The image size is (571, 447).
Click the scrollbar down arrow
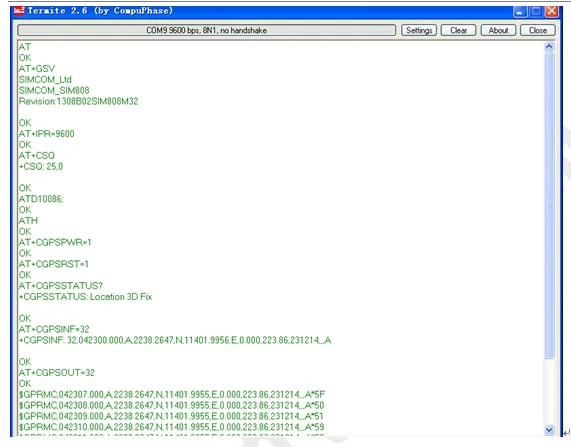[549, 430]
